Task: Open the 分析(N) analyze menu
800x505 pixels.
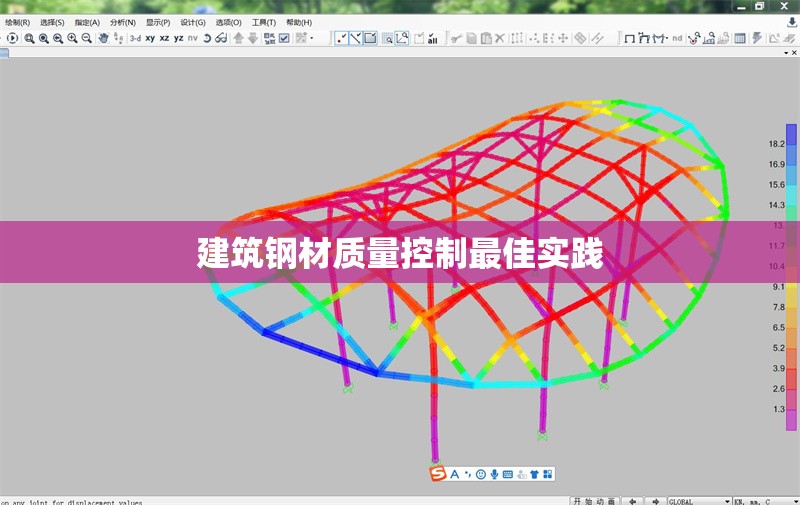Action: [122, 22]
